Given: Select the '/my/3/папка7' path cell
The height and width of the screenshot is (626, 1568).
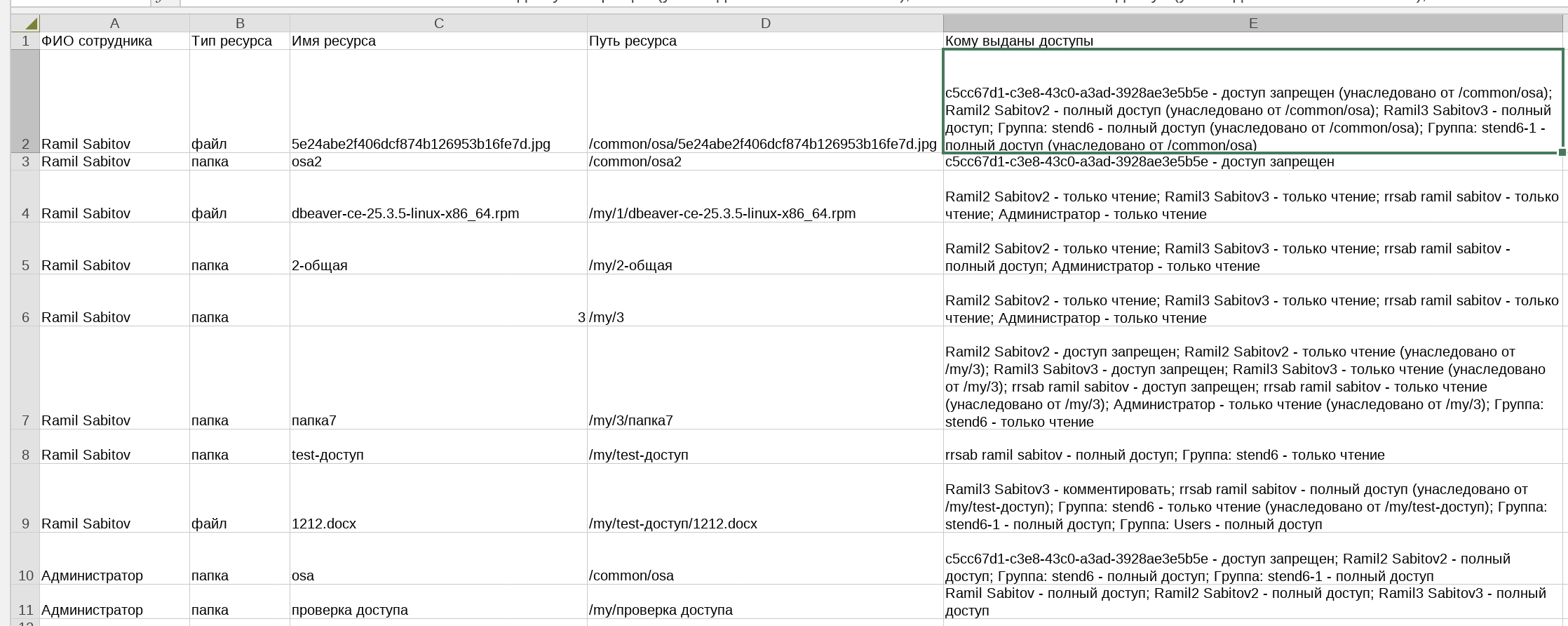Looking at the screenshot, I should tap(765, 378).
